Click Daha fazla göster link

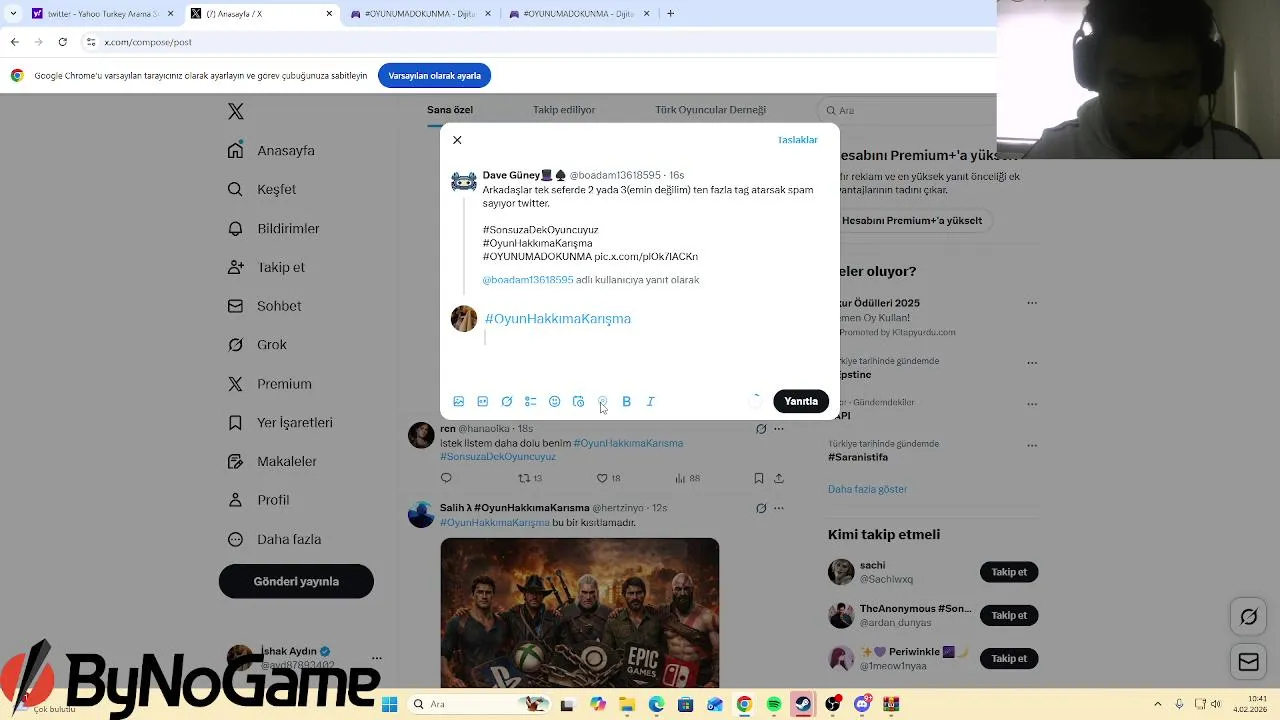pyautogui.click(x=867, y=489)
